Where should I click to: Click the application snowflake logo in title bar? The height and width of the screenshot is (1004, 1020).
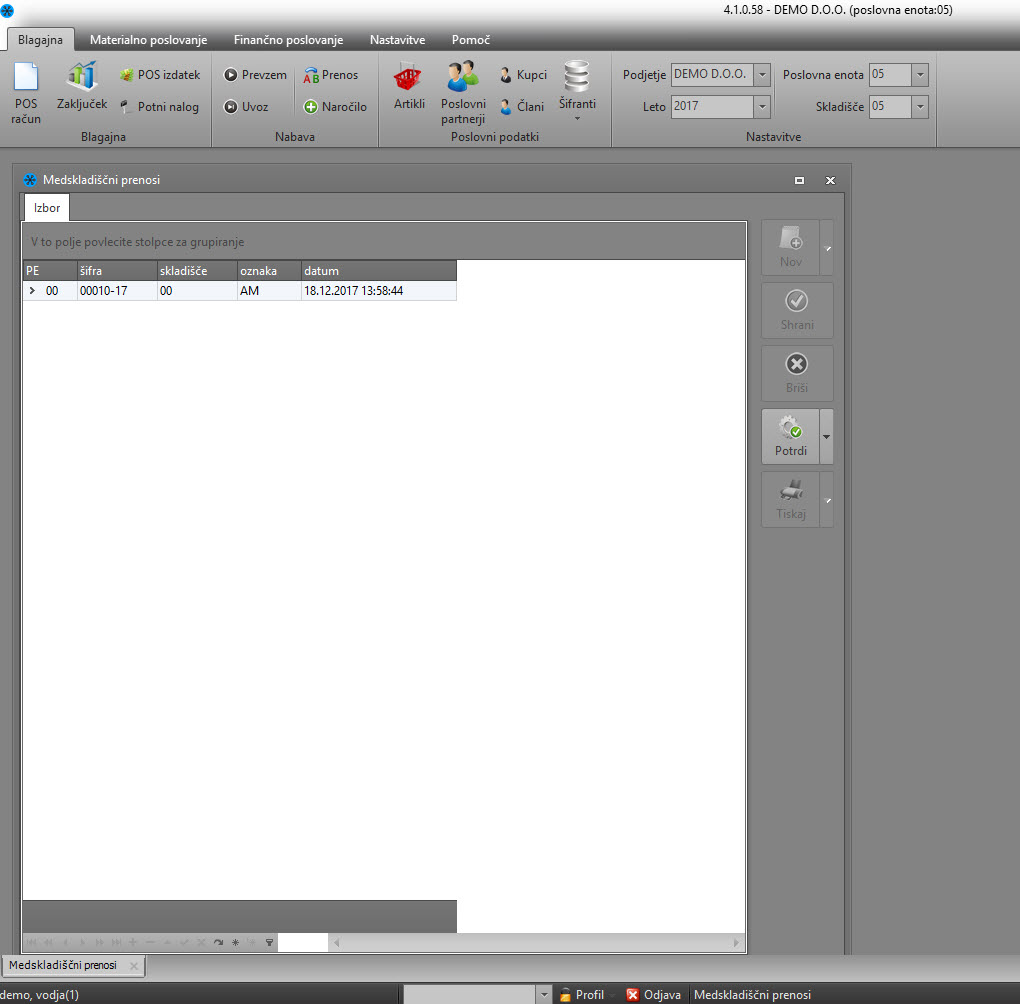coord(7,10)
